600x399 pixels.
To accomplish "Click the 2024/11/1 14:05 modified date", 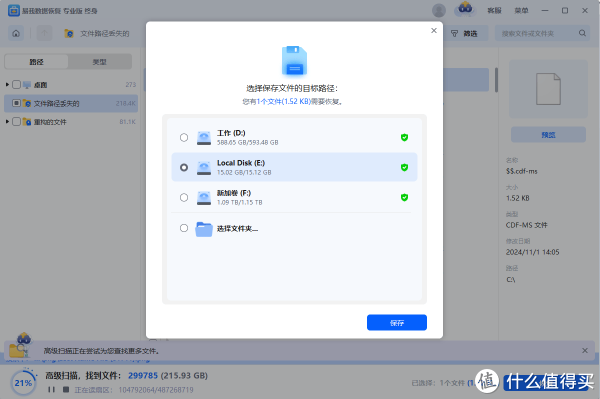I will click(x=532, y=252).
